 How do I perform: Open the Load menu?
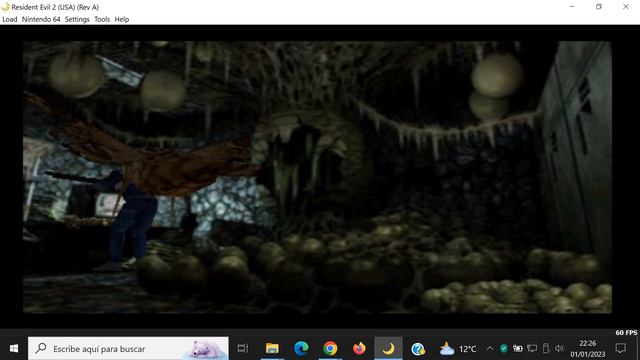(x=10, y=19)
